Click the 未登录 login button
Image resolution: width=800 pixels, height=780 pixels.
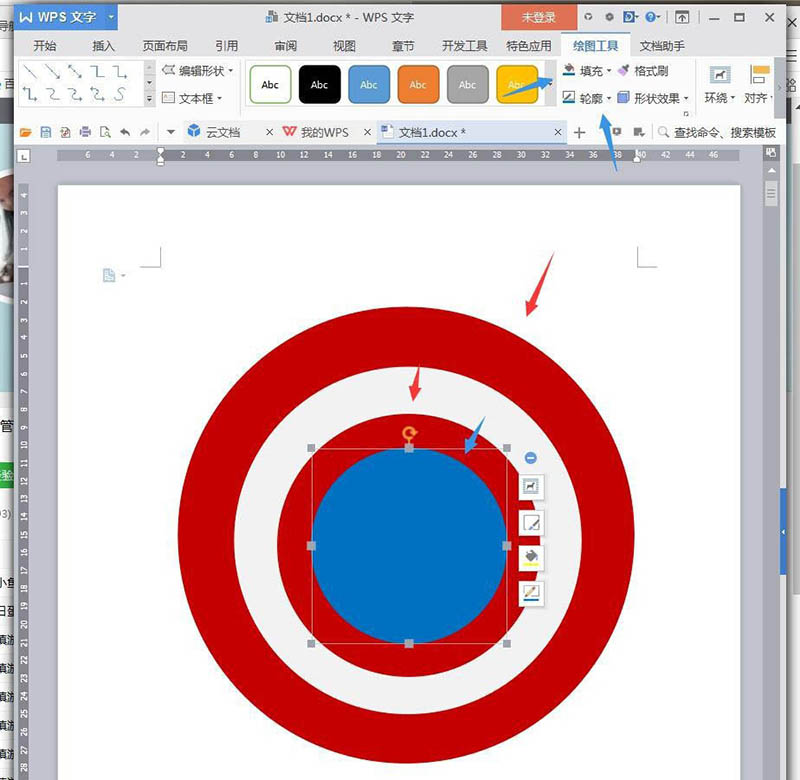[x=539, y=17]
